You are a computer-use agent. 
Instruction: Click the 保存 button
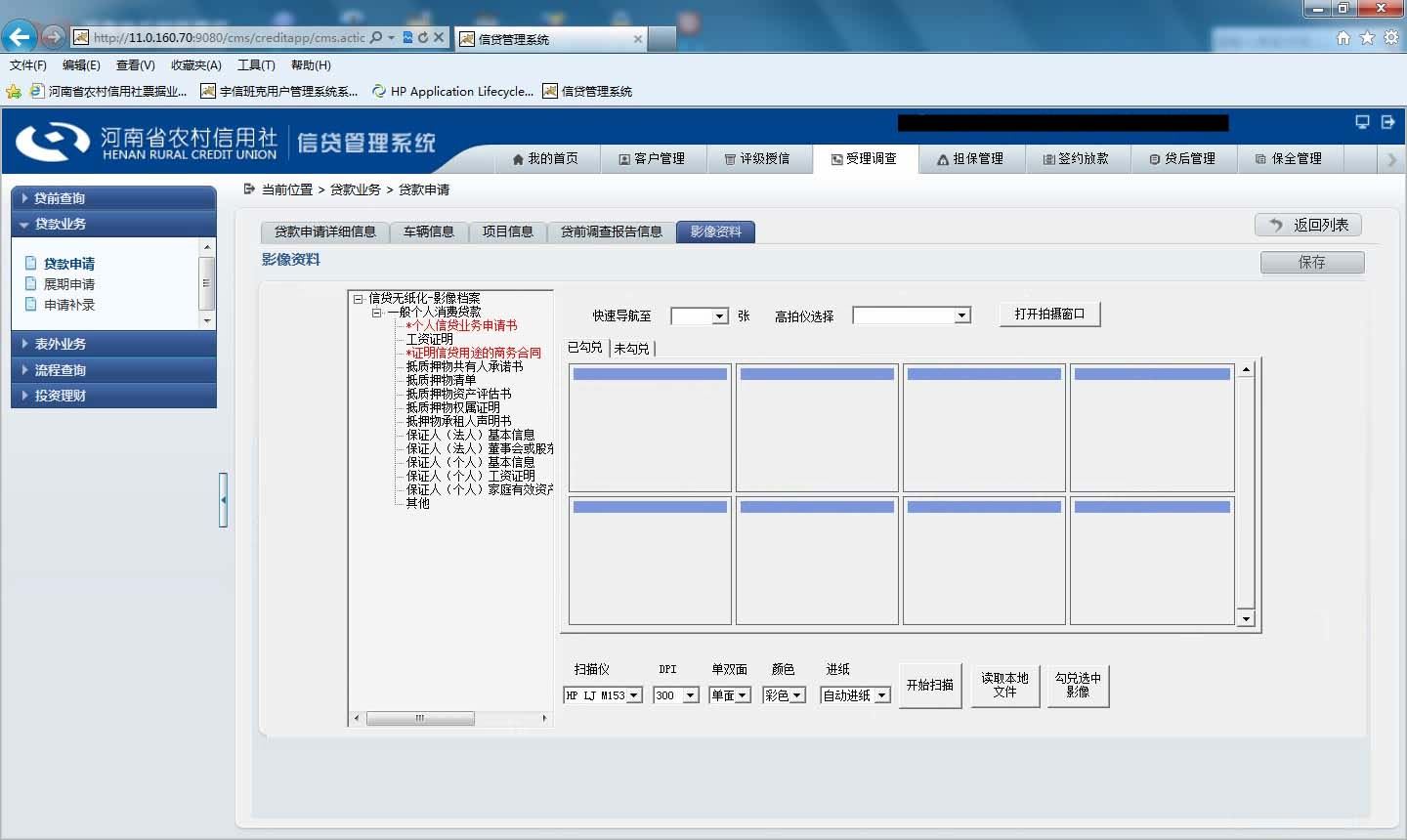1312,262
